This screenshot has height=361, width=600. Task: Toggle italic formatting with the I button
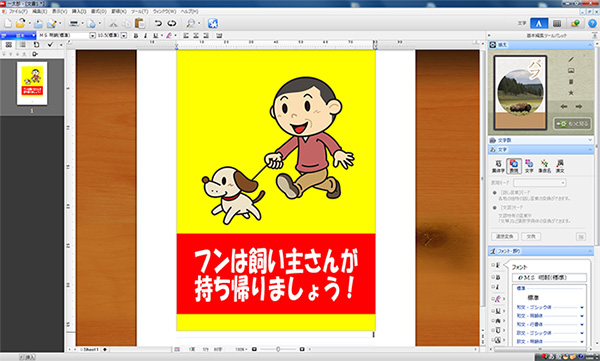(x=145, y=35)
